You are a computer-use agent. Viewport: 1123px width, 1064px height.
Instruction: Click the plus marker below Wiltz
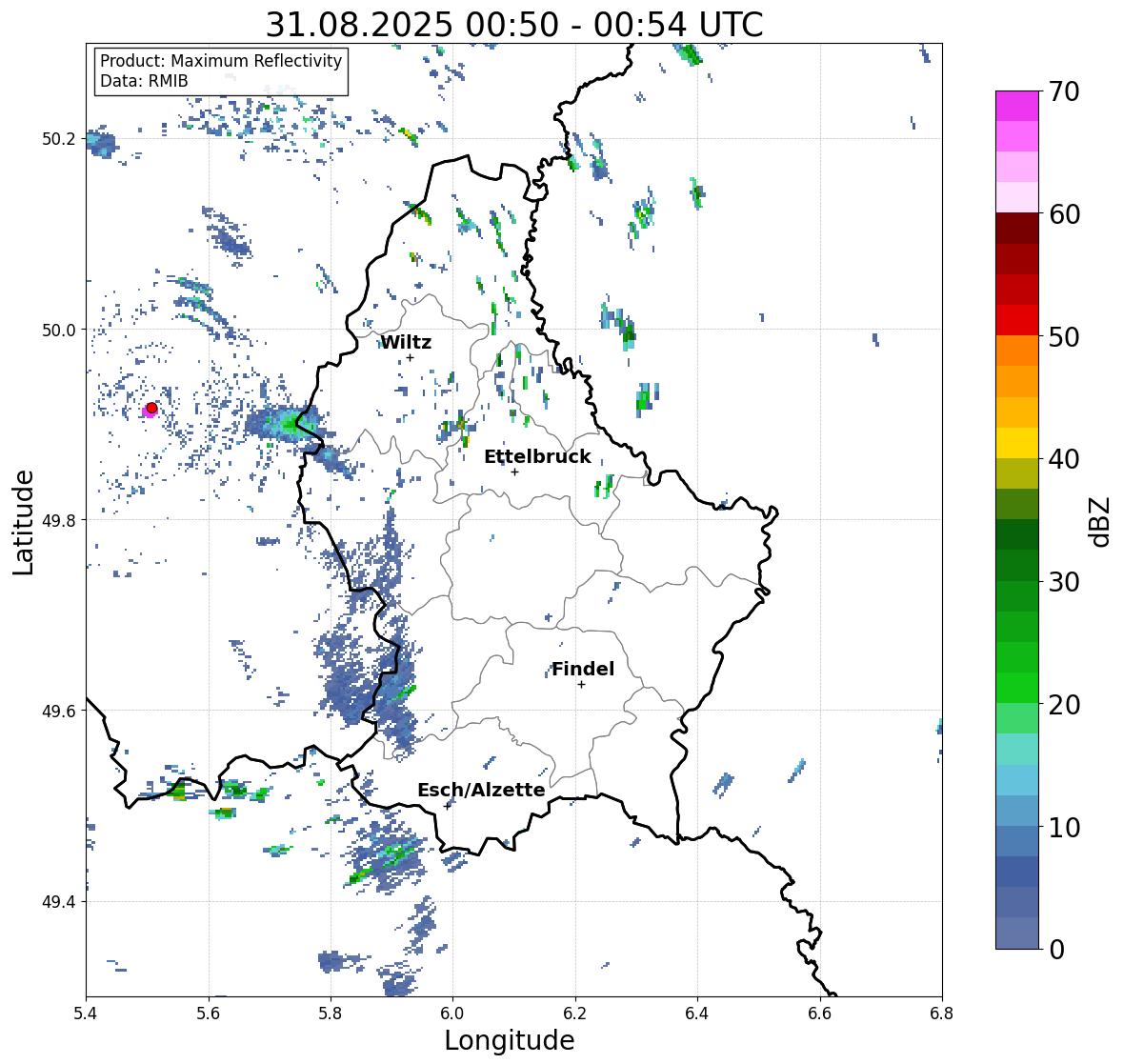tap(410, 358)
